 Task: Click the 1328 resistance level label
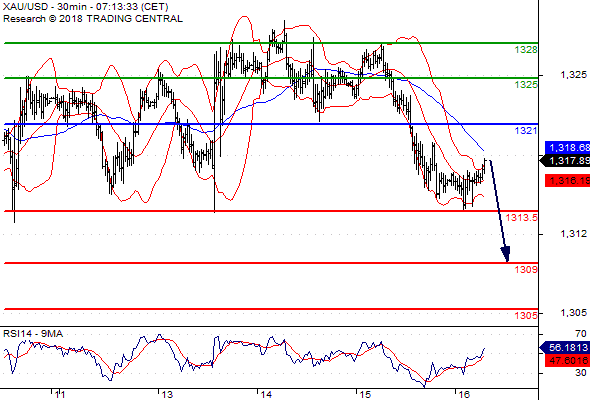(x=526, y=50)
